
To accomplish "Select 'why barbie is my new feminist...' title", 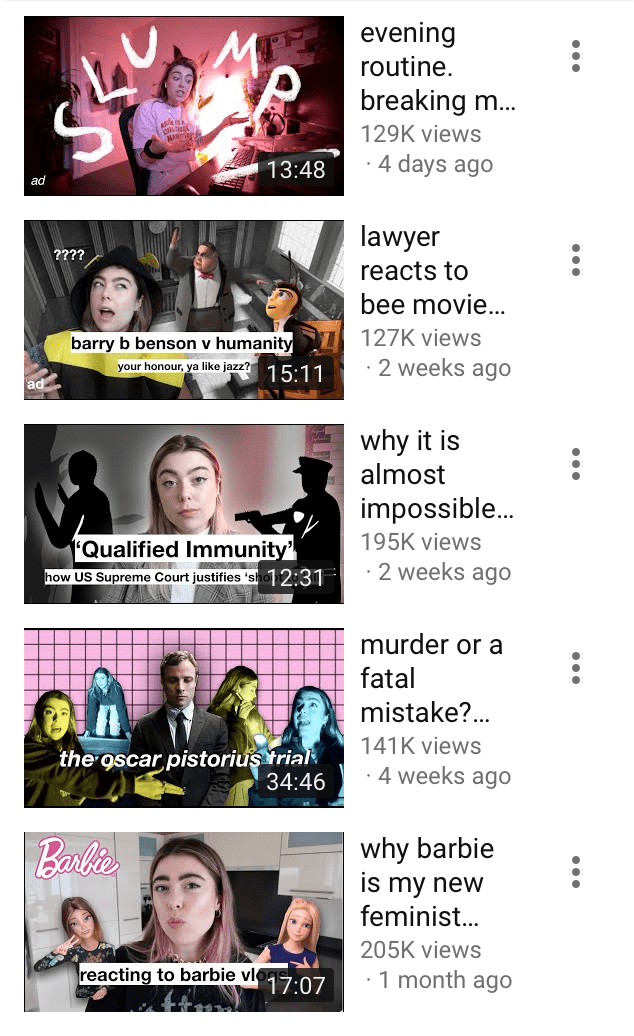I will click(x=427, y=883).
